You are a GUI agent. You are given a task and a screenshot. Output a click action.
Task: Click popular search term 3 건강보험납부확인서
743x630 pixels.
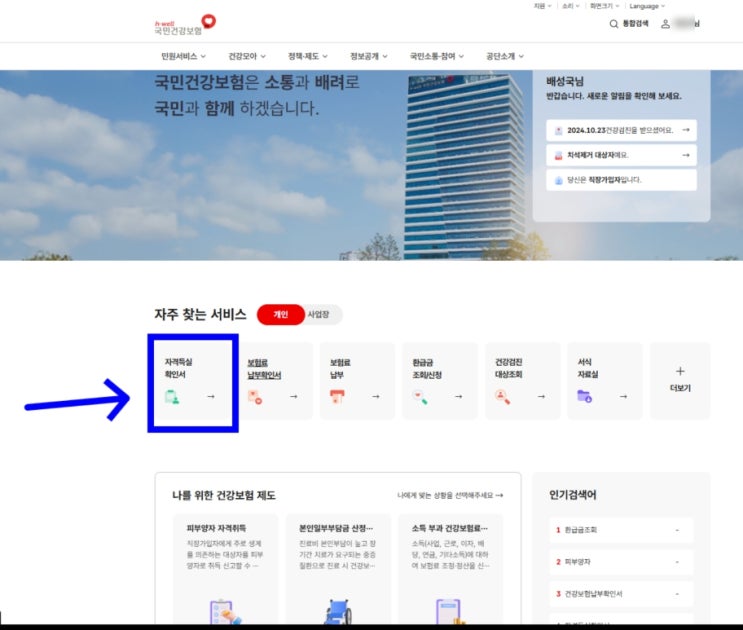(621, 594)
